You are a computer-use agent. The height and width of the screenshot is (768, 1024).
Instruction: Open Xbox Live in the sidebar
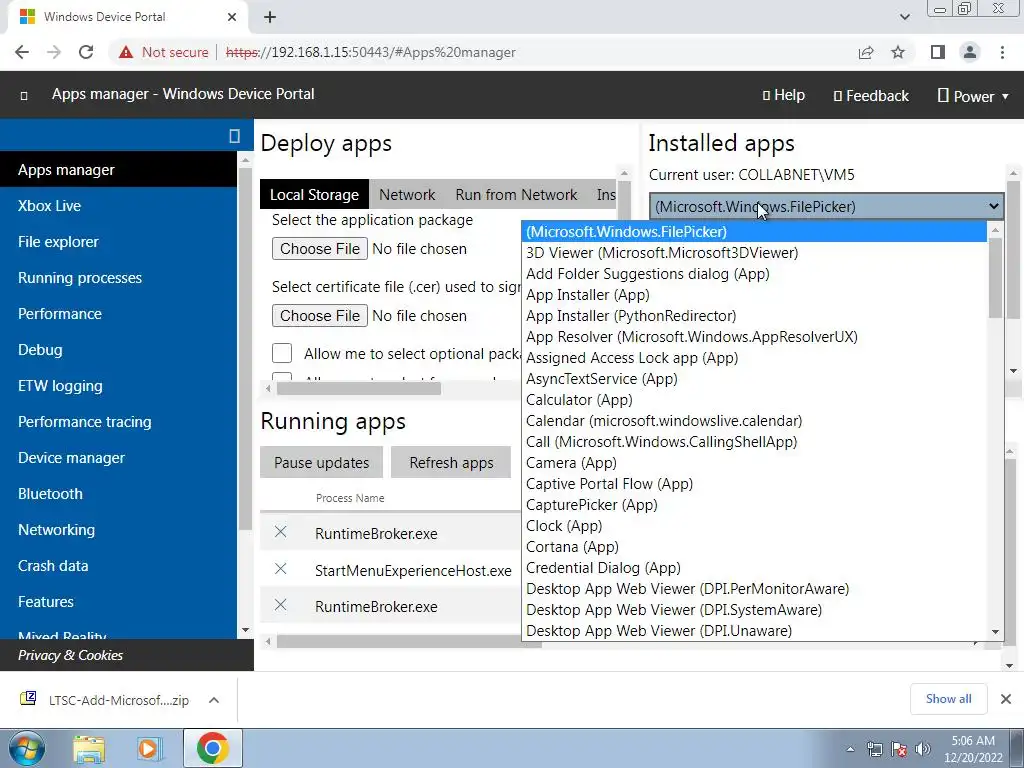[119, 206]
